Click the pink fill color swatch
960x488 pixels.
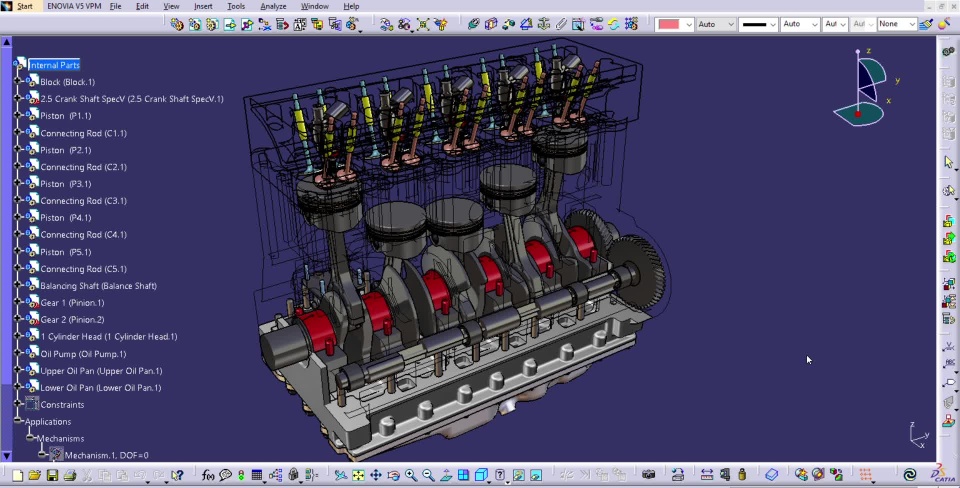[x=668, y=24]
